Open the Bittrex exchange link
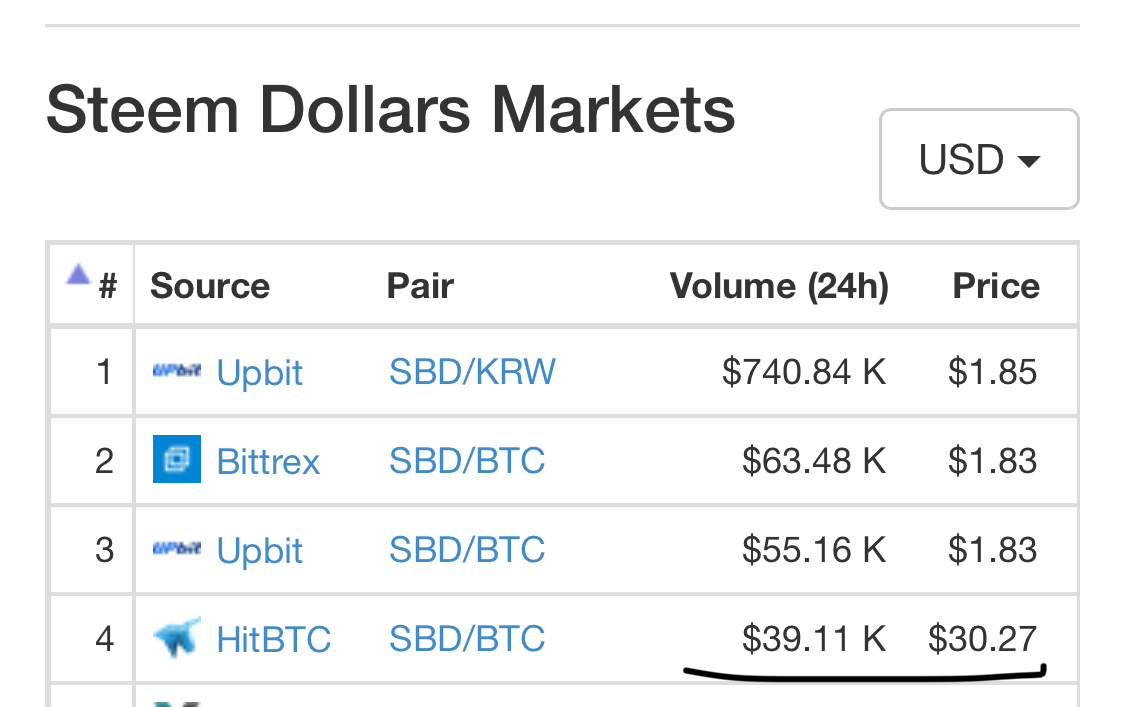Viewport: 1125px width, 707px height. (x=268, y=462)
